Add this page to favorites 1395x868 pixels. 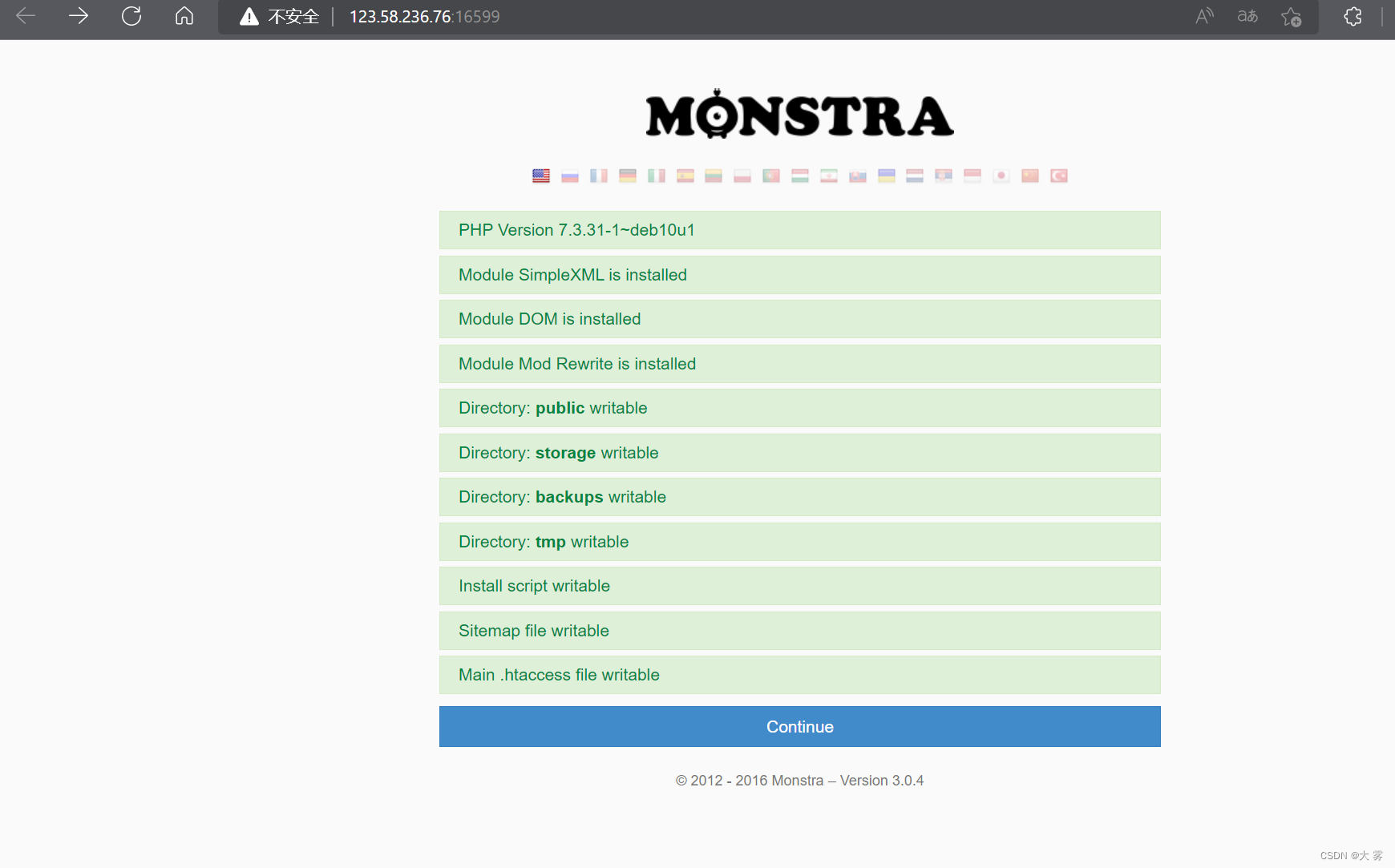[x=1291, y=16]
